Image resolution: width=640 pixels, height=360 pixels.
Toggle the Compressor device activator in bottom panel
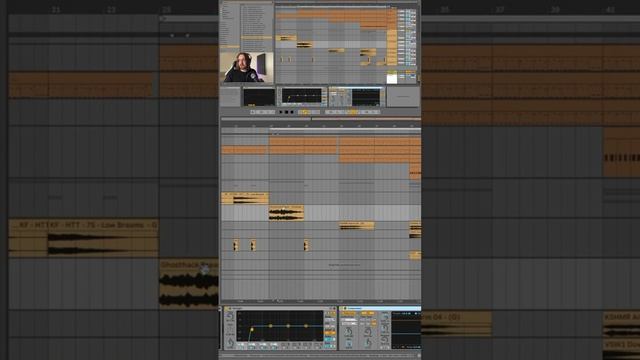(343, 309)
